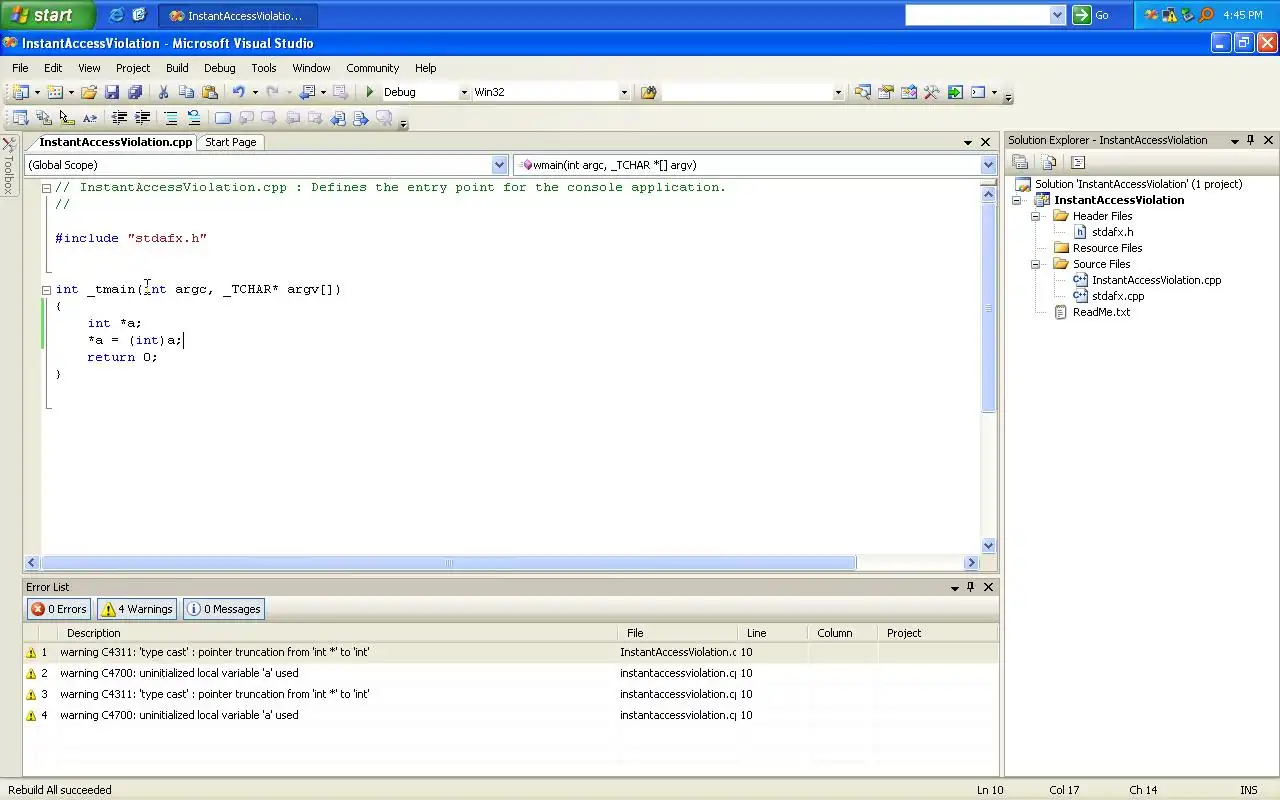Toggle auto-hide pin on Solution Explorer
The height and width of the screenshot is (800, 1280).
(1251, 140)
